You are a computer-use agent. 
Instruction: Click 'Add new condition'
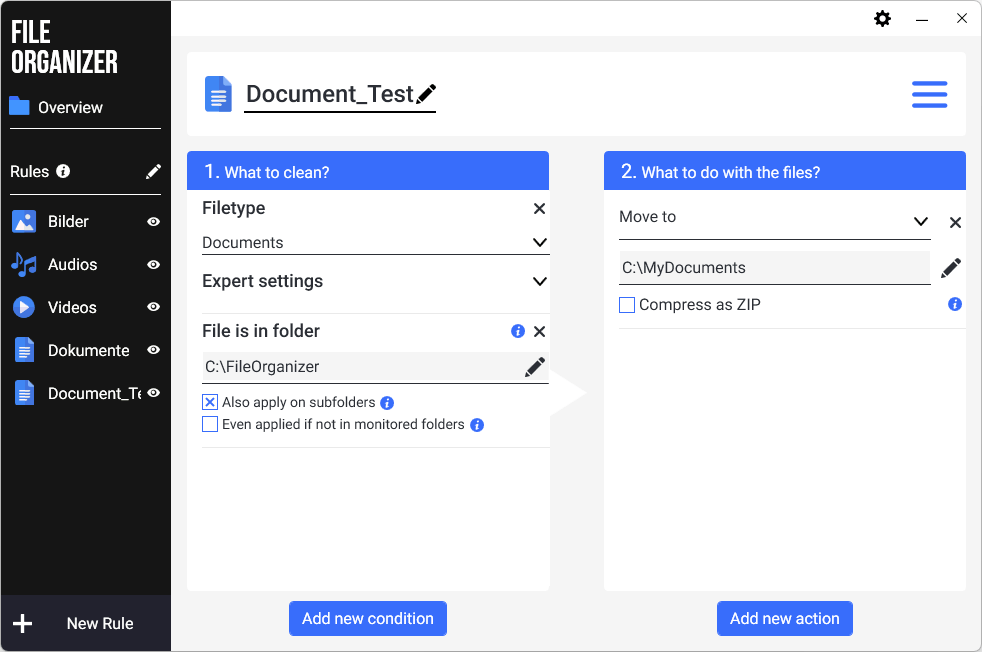(367, 618)
